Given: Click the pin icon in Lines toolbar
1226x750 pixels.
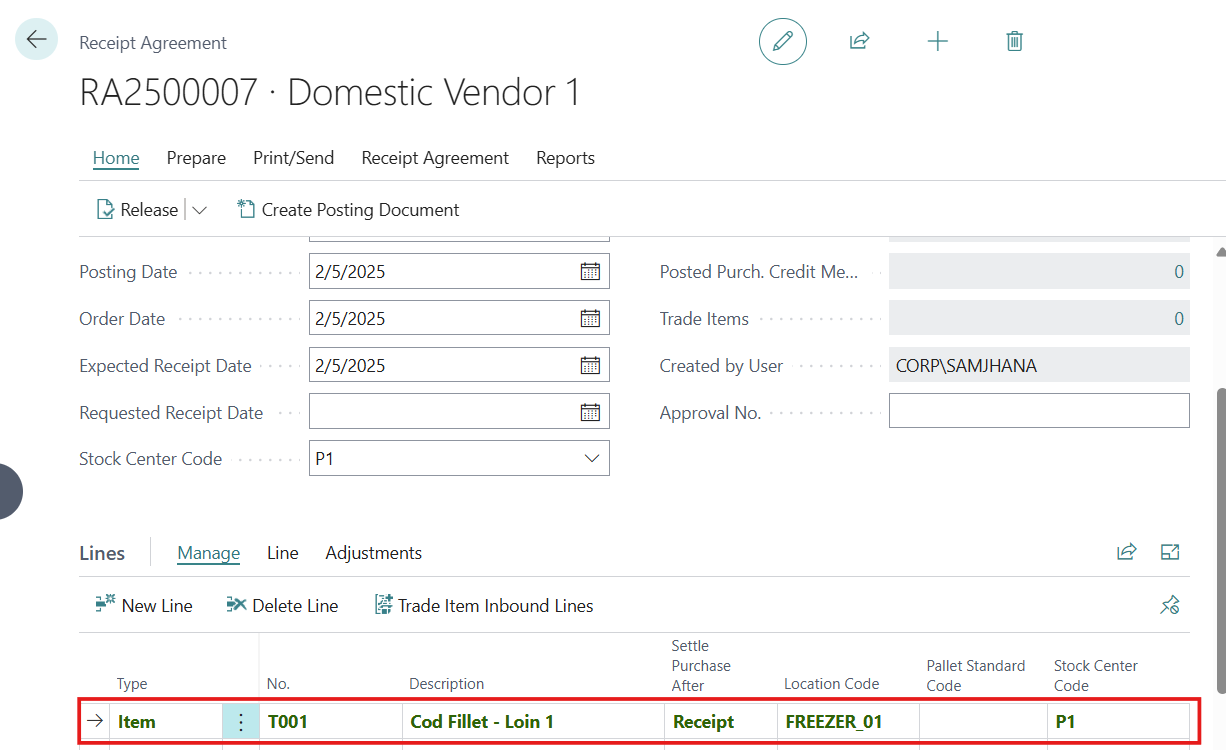Looking at the screenshot, I should [x=1169, y=605].
